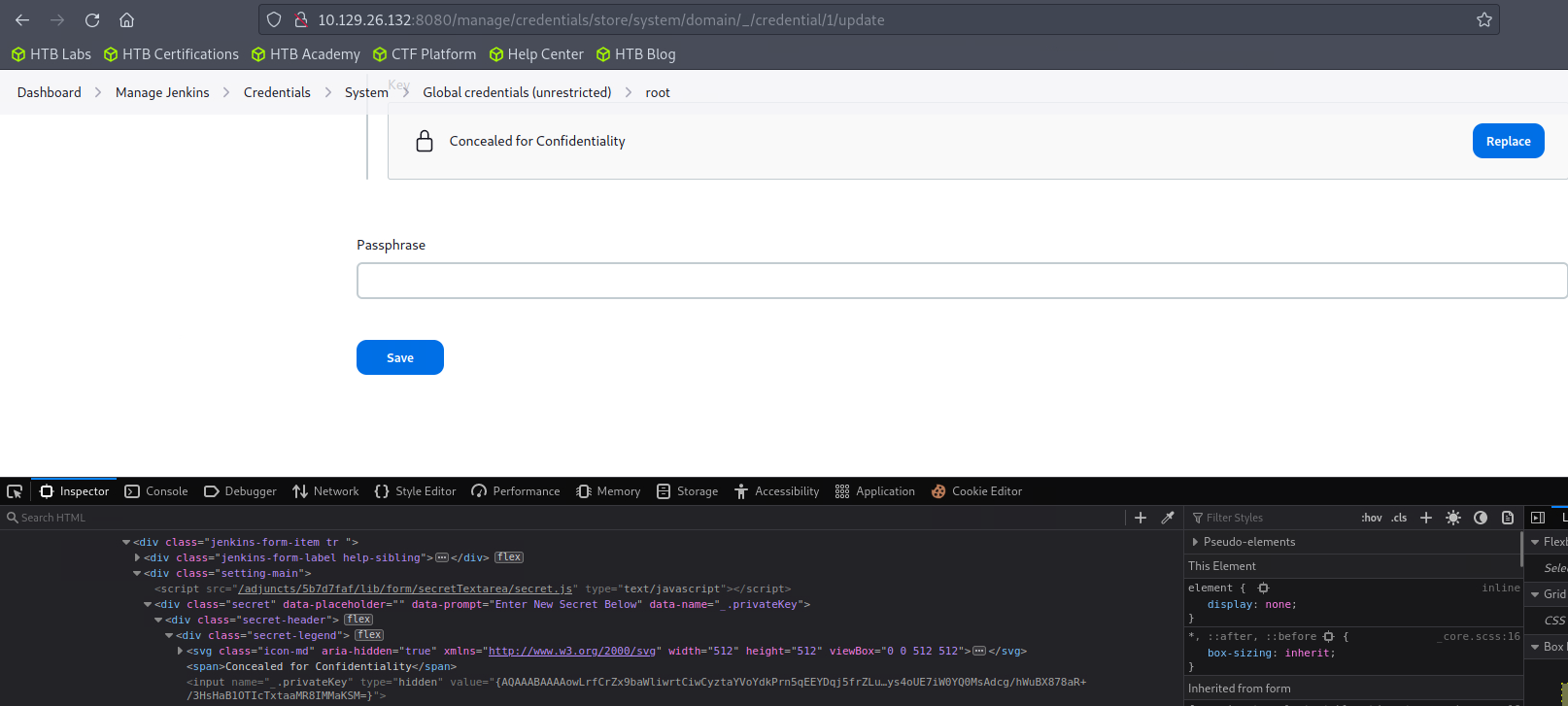
Task: Switch to the Debugger tab
Action: [x=240, y=491]
